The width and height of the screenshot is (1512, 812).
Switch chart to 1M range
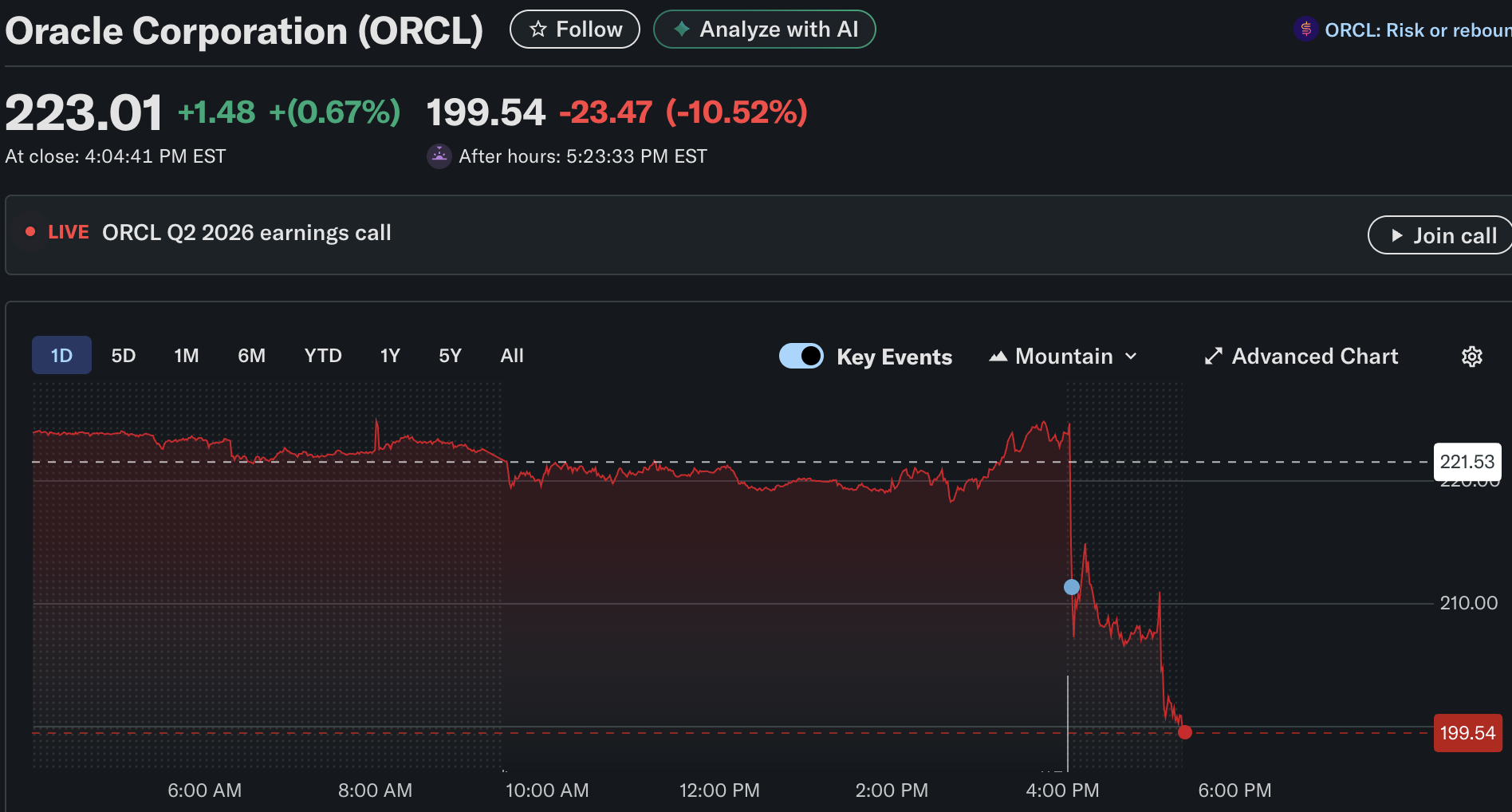(187, 355)
